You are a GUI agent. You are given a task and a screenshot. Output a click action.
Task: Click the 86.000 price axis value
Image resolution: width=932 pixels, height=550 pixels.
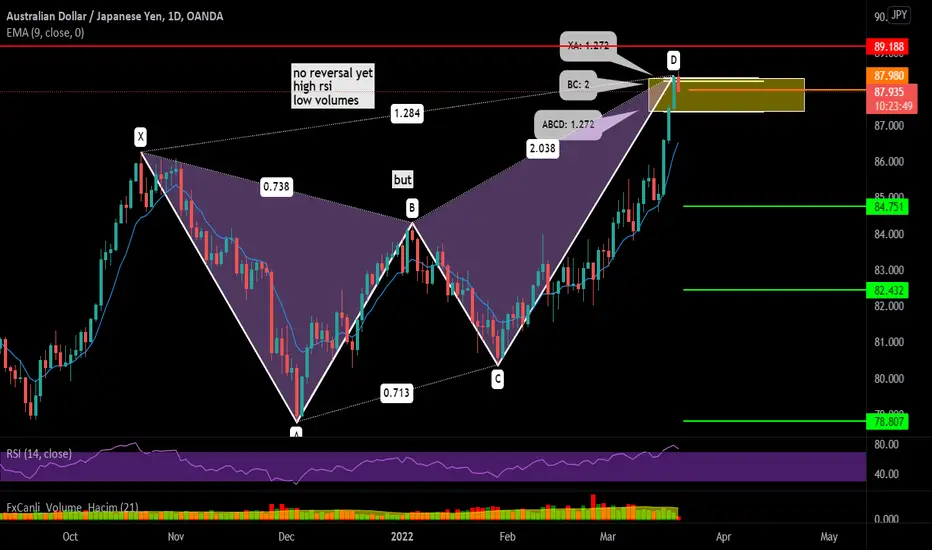pos(889,162)
